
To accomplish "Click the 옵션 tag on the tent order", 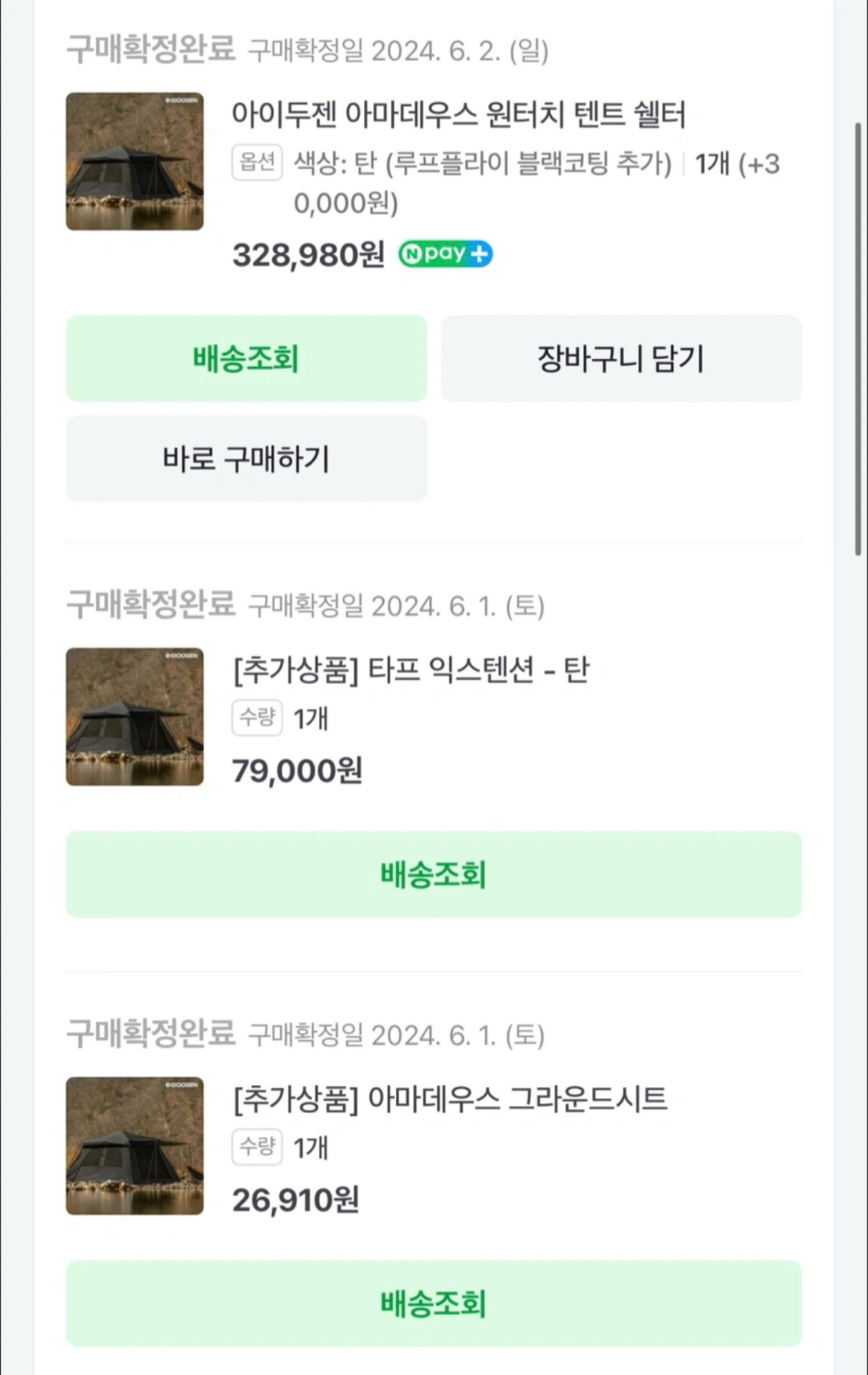I will (257, 162).
